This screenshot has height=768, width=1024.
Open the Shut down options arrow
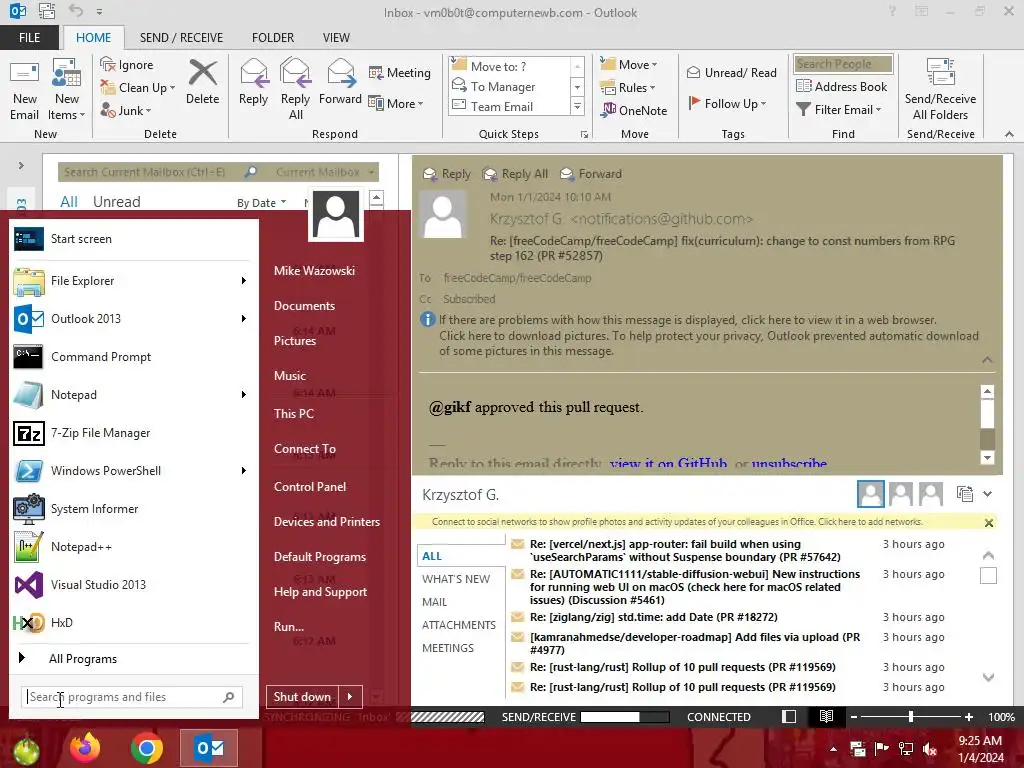[350, 697]
